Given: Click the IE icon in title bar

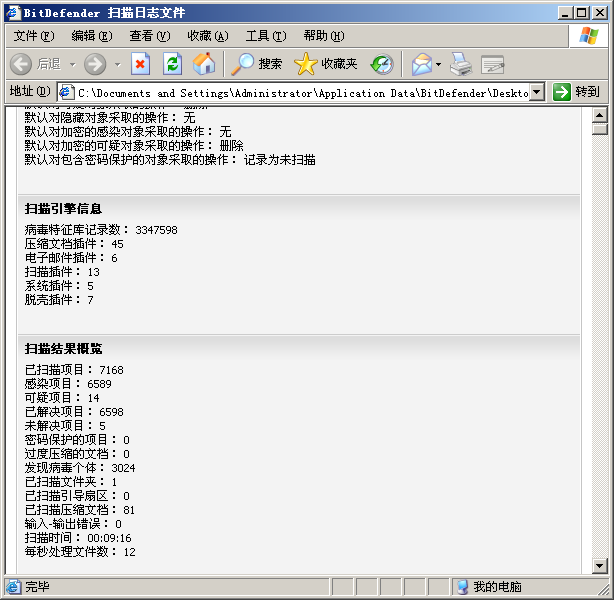Looking at the screenshot, I should [13, 13].
